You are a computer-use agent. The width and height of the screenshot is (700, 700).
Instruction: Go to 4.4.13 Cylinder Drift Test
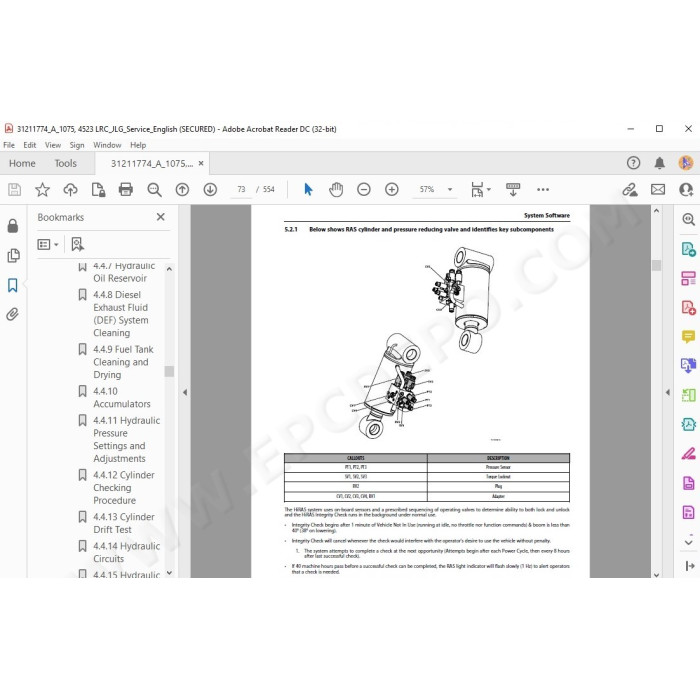point(124,523)
